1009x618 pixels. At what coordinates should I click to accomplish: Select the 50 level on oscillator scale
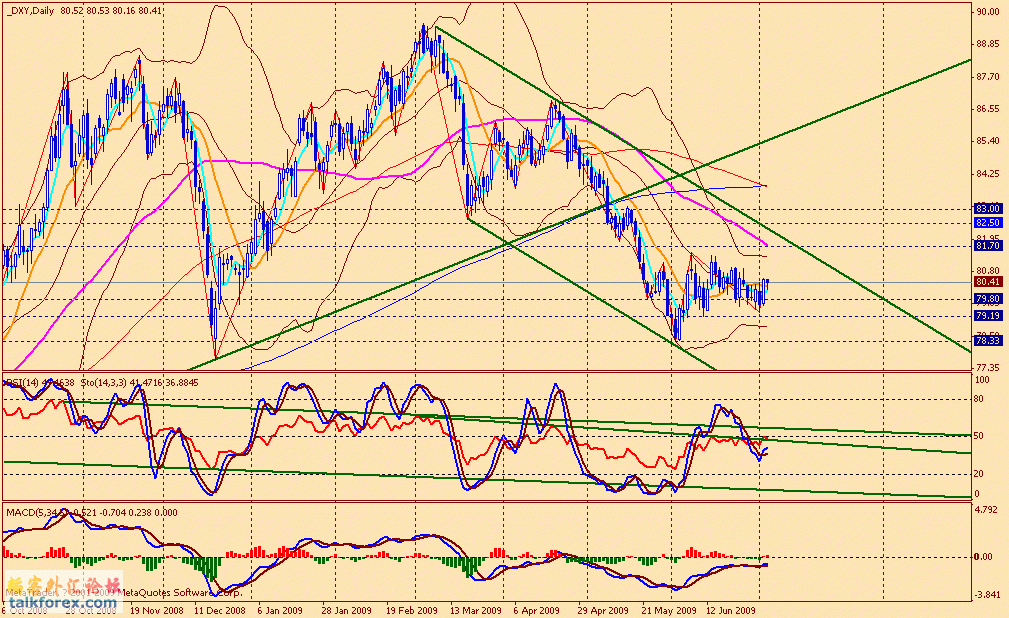pos(979,436)
